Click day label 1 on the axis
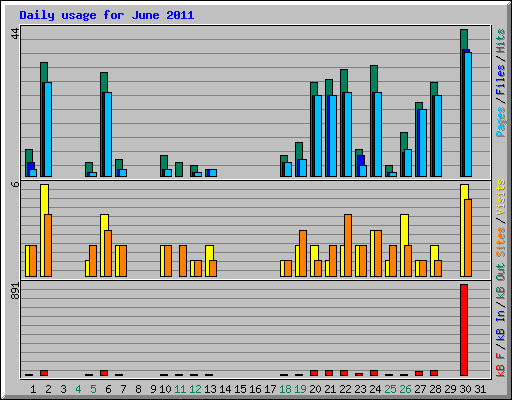 point(33,389)
